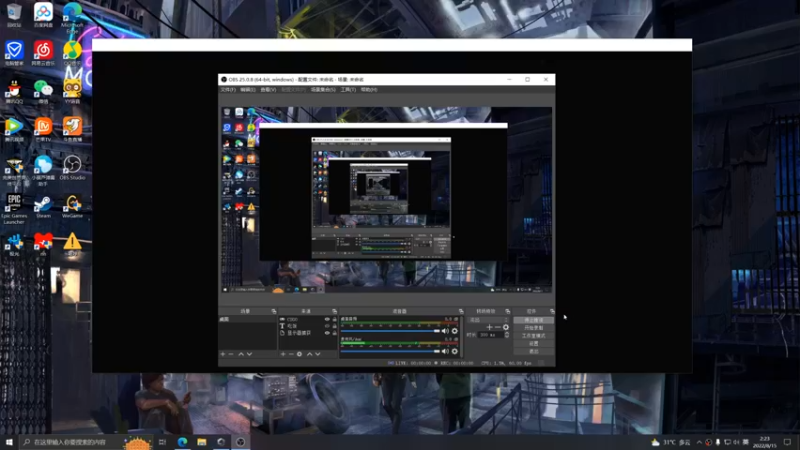Image resolution: width=800 pixels, height=450 pixels.
Task: Open the Tools (工具) menu in OBS
Action: tap(348, 90)
